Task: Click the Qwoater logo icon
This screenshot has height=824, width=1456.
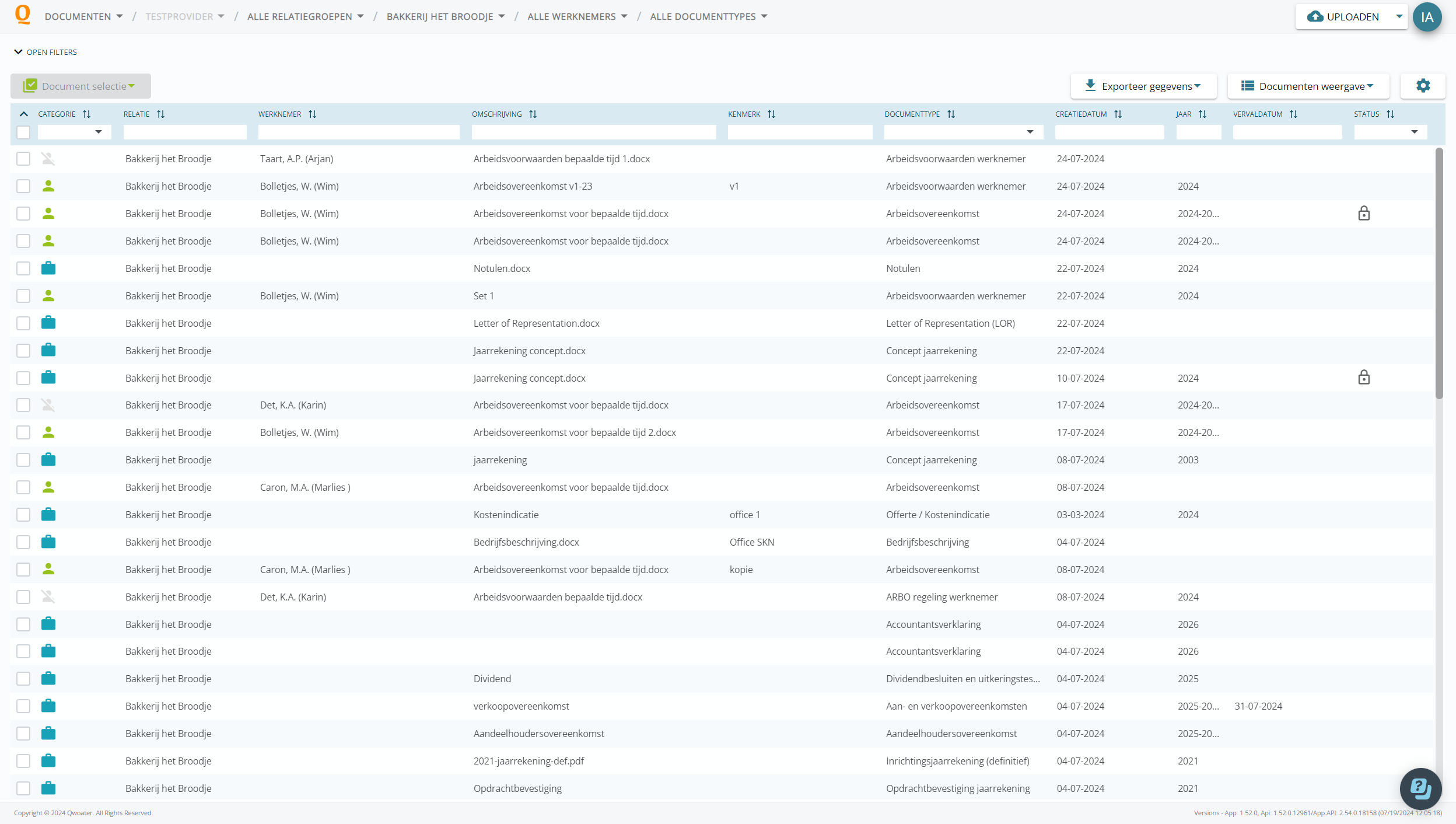Action: pyautogui.click(x=22, y=15)
